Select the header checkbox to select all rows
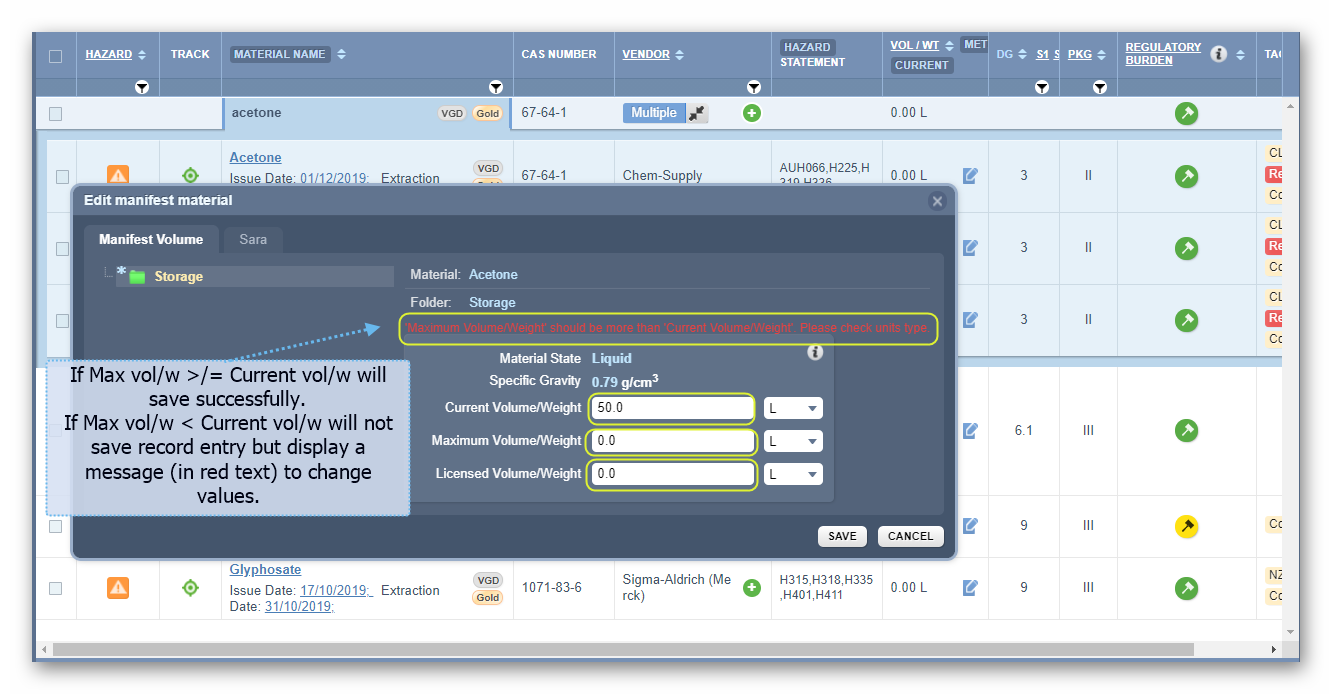Screen dimensions: 1332x694 pyautogui.click(x=56, y=54)
